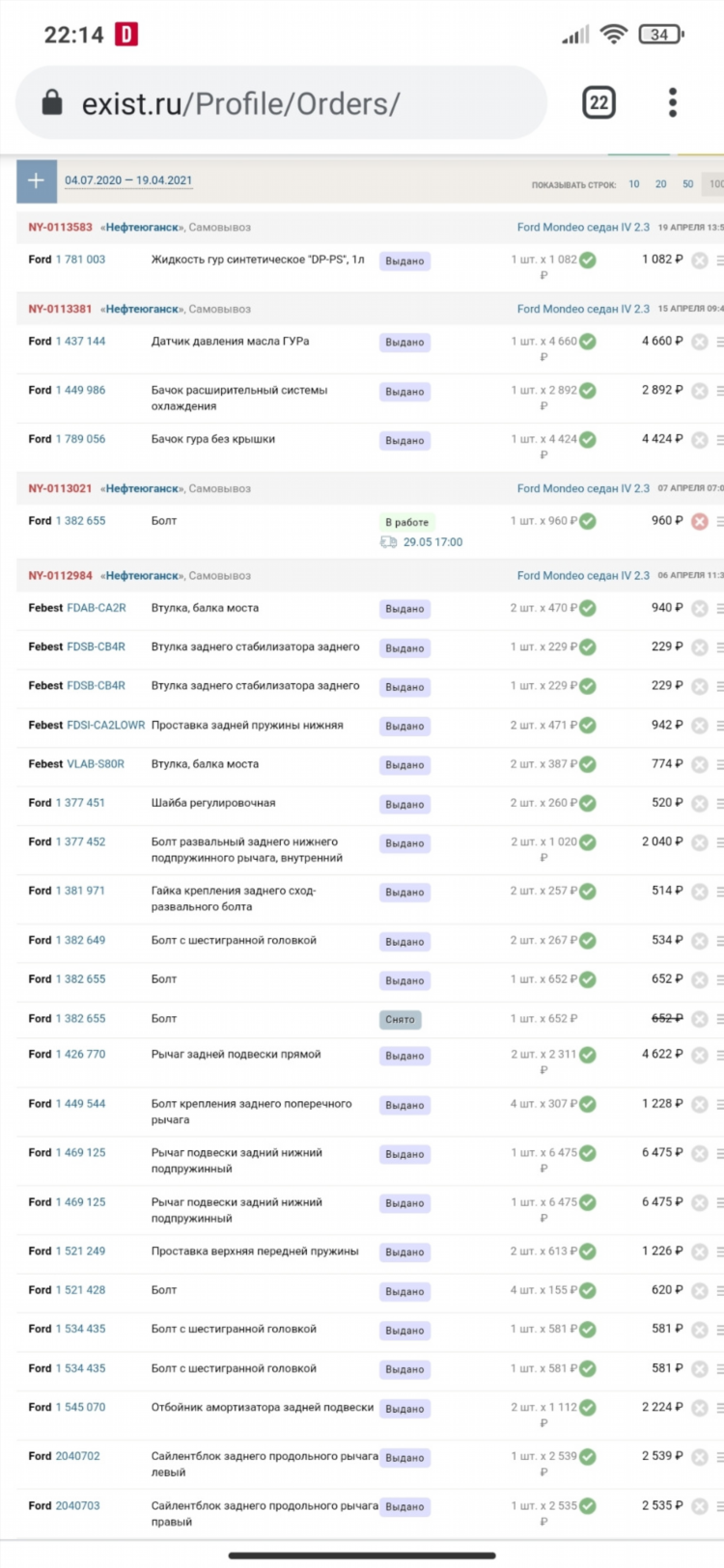
Task: Click the text Проставка верхняя передней пружины
Action: (x=255, y=1251)
